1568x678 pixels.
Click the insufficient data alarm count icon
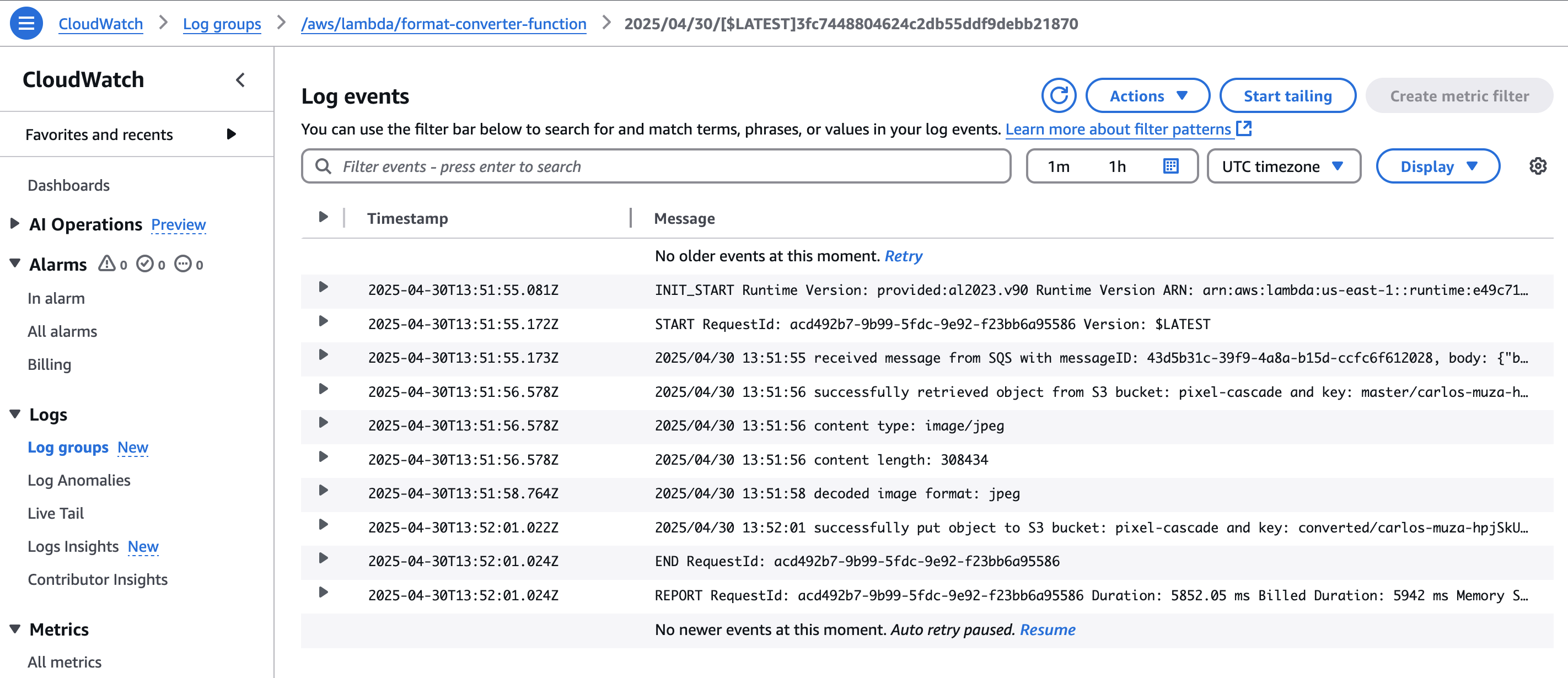(182, 263)
